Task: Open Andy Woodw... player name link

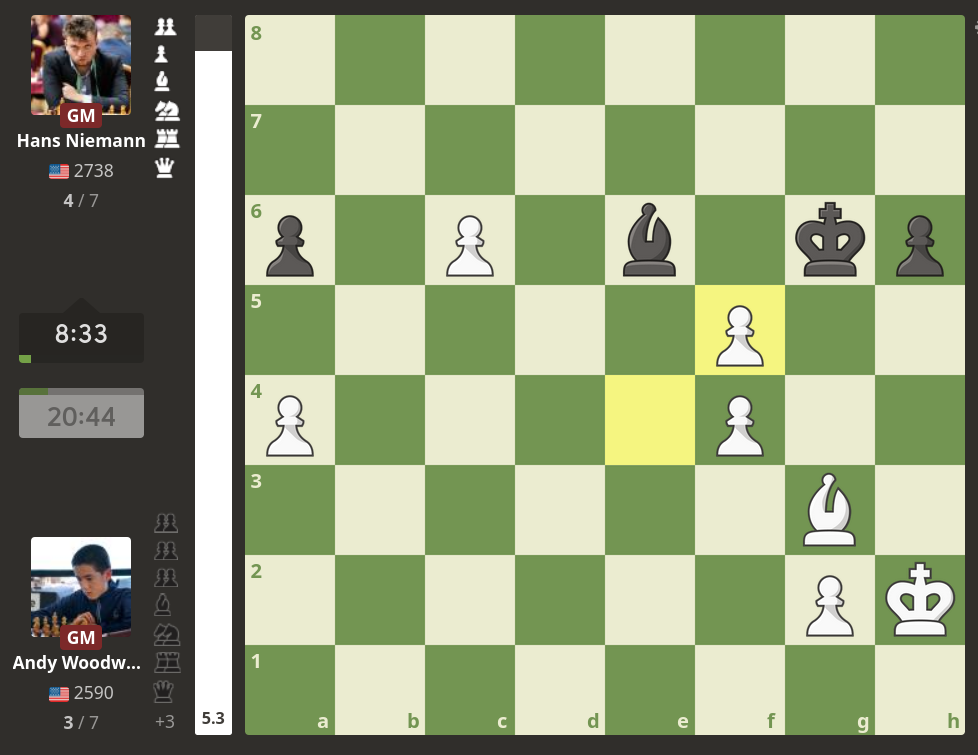Action: point(77,663)
